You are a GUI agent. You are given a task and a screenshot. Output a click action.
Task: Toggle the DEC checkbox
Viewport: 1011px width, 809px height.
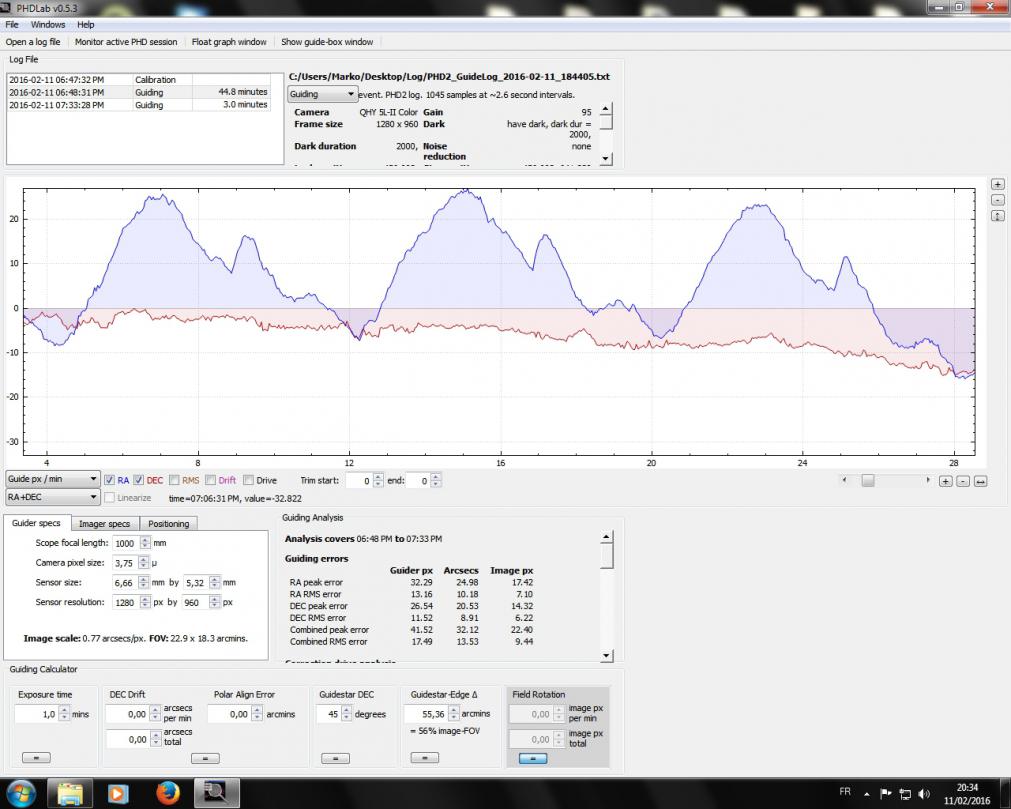139,480
